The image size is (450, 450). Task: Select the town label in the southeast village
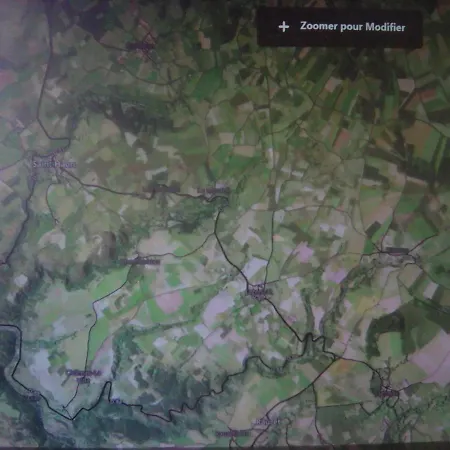[389, 393]
